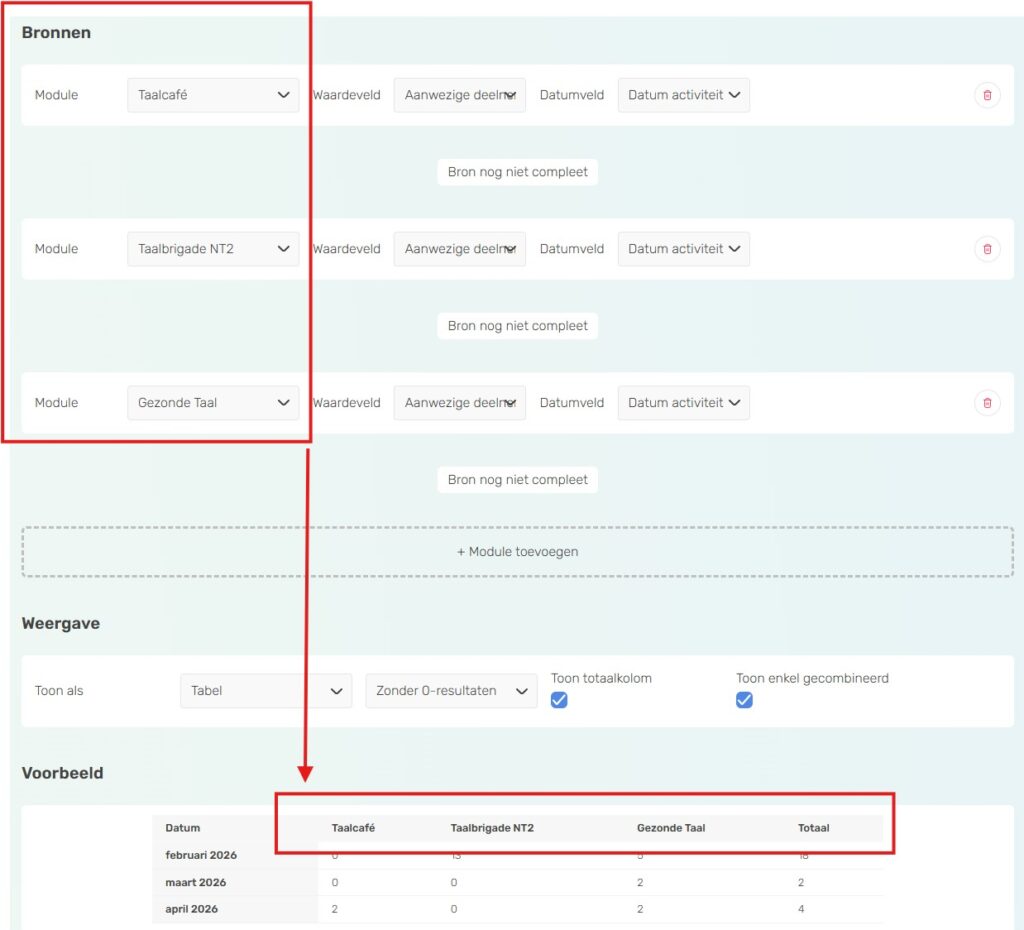The image size is (1024, 930).
Task: Open the Taalbrigade NT2 module dropdown
Action: click(x=213, y=249)
